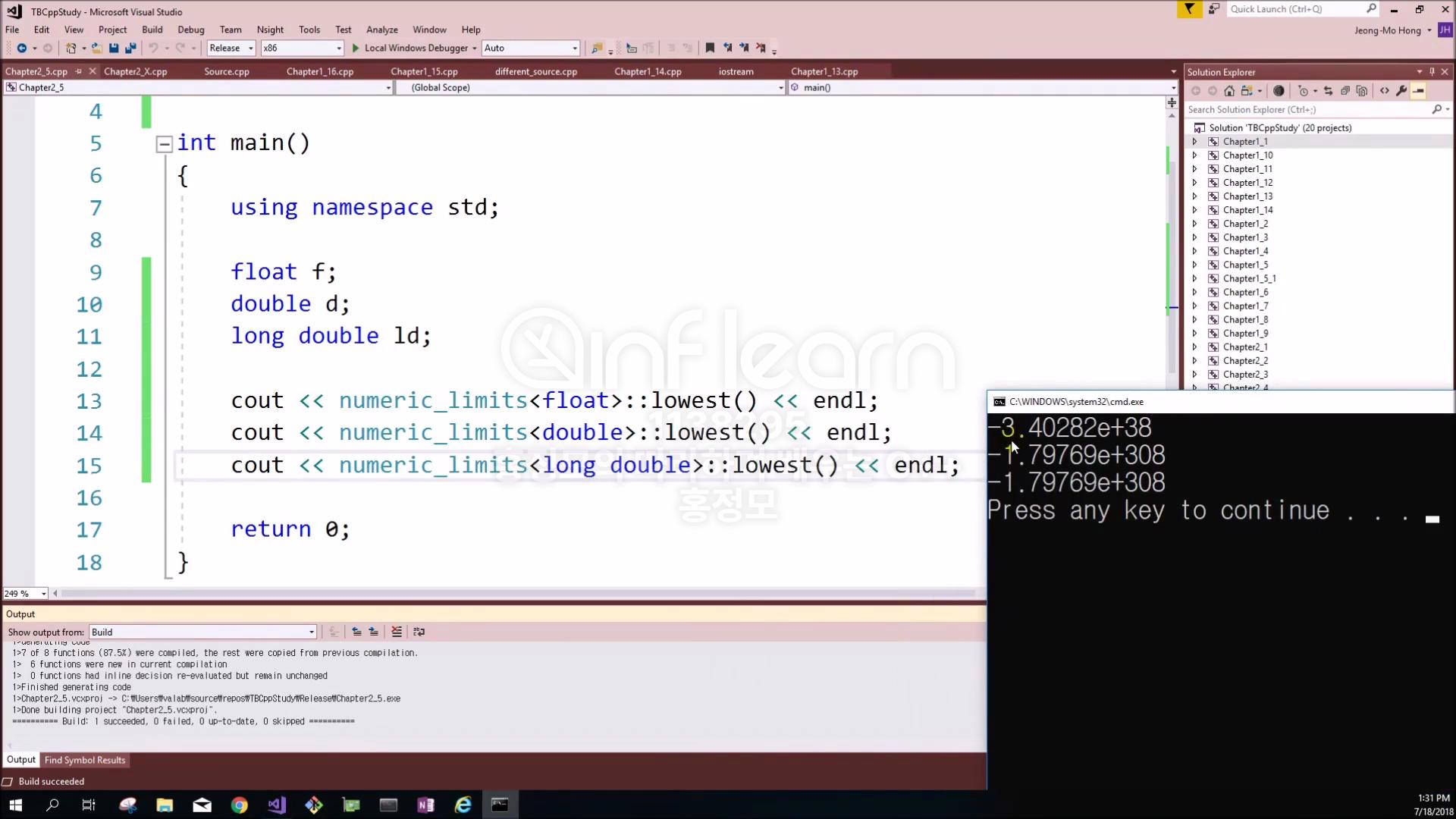The width and height of the screenshot is (1456, 819).
Task: Switch to Find Symbol Results tab
Action: (84, 760)
